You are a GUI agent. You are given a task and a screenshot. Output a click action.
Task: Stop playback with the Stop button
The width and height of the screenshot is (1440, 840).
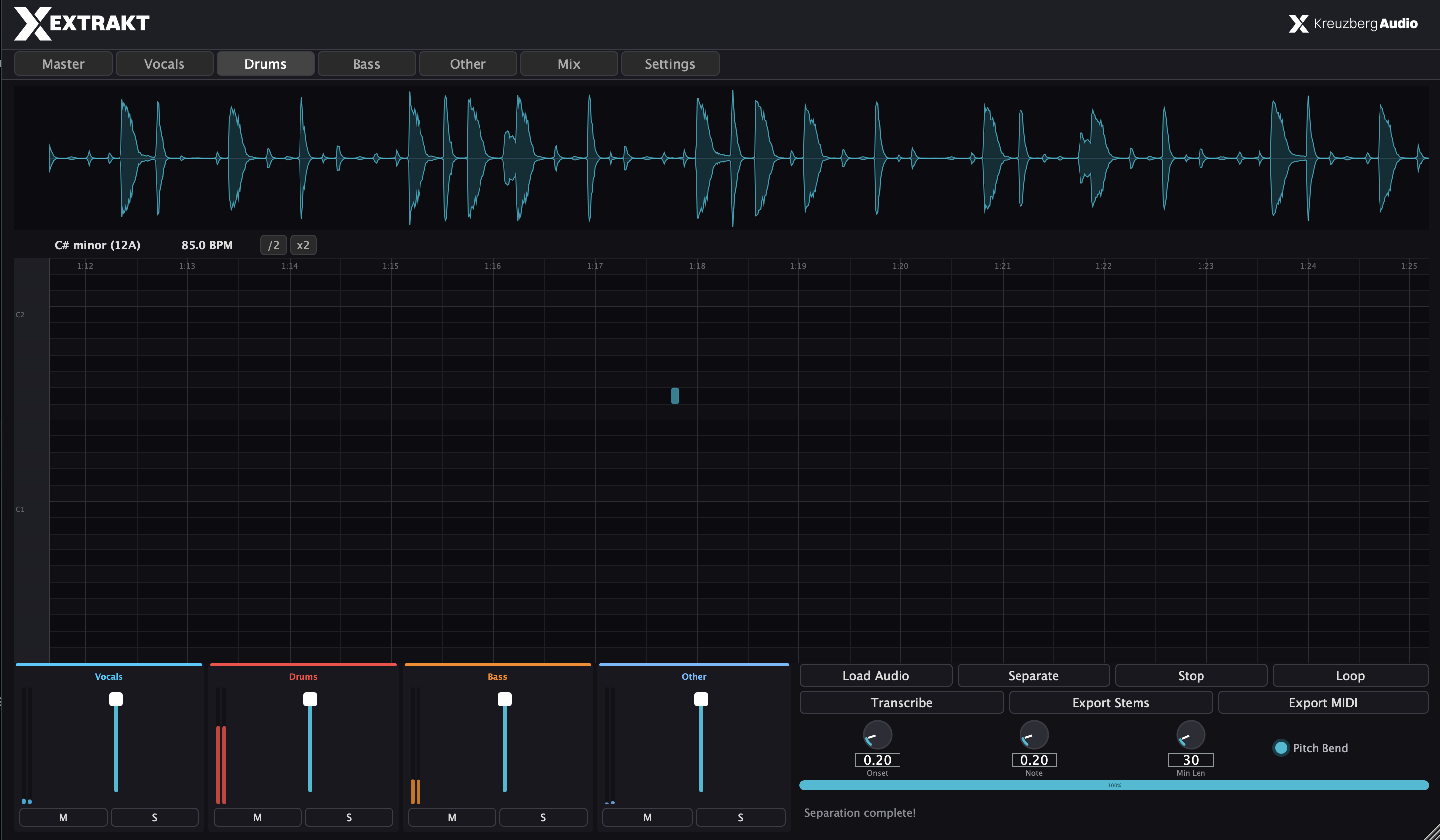point(1191,675)
